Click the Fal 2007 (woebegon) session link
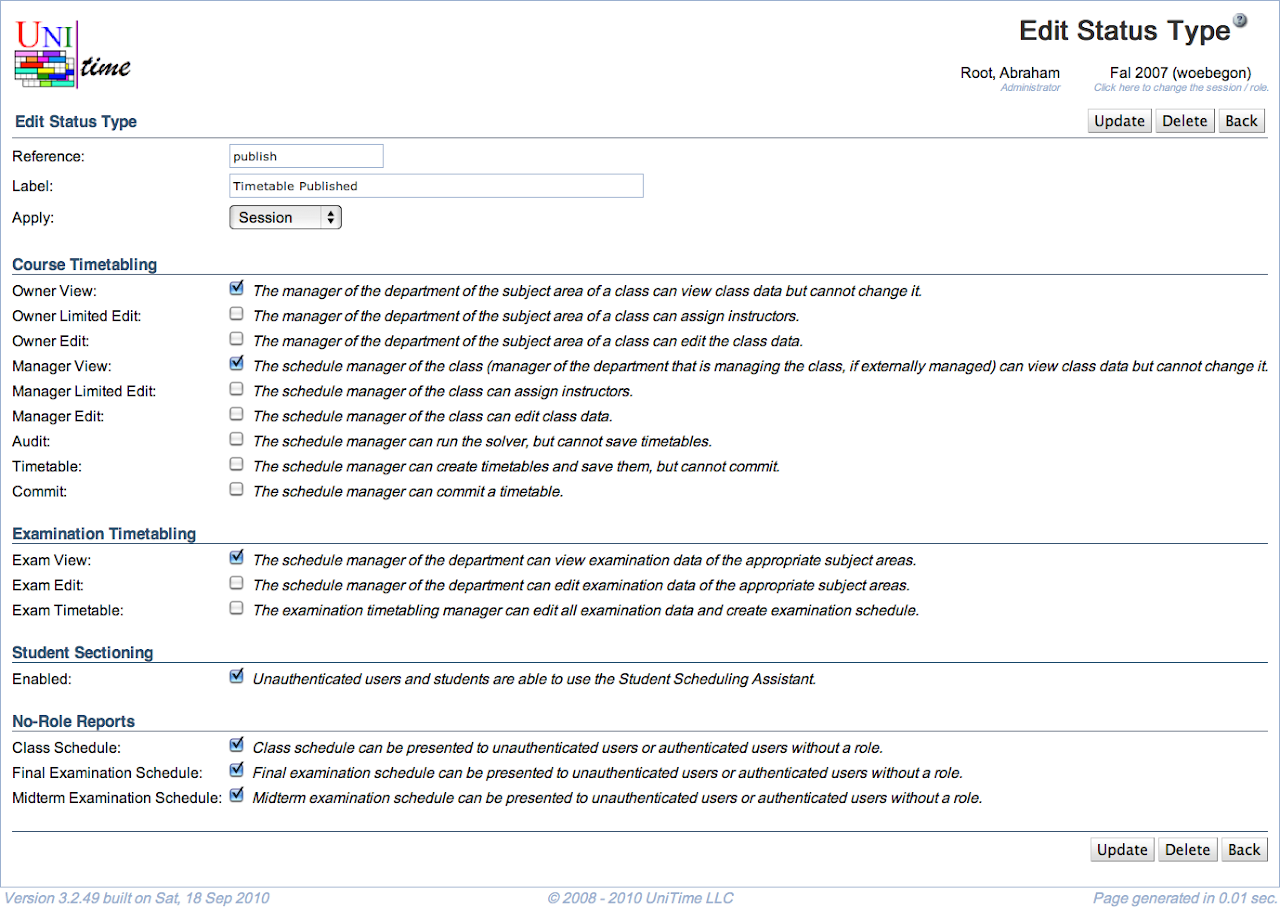Image resolution: width=1280 pixels, height=908 pixels. coord(1180,73)
